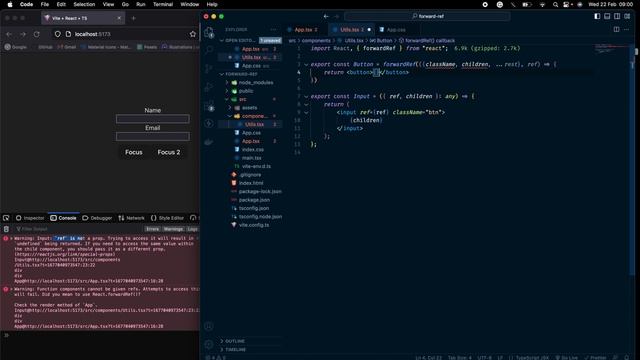
Task: Select the Style Editor tab in DevTools
Action: (168, 218)
